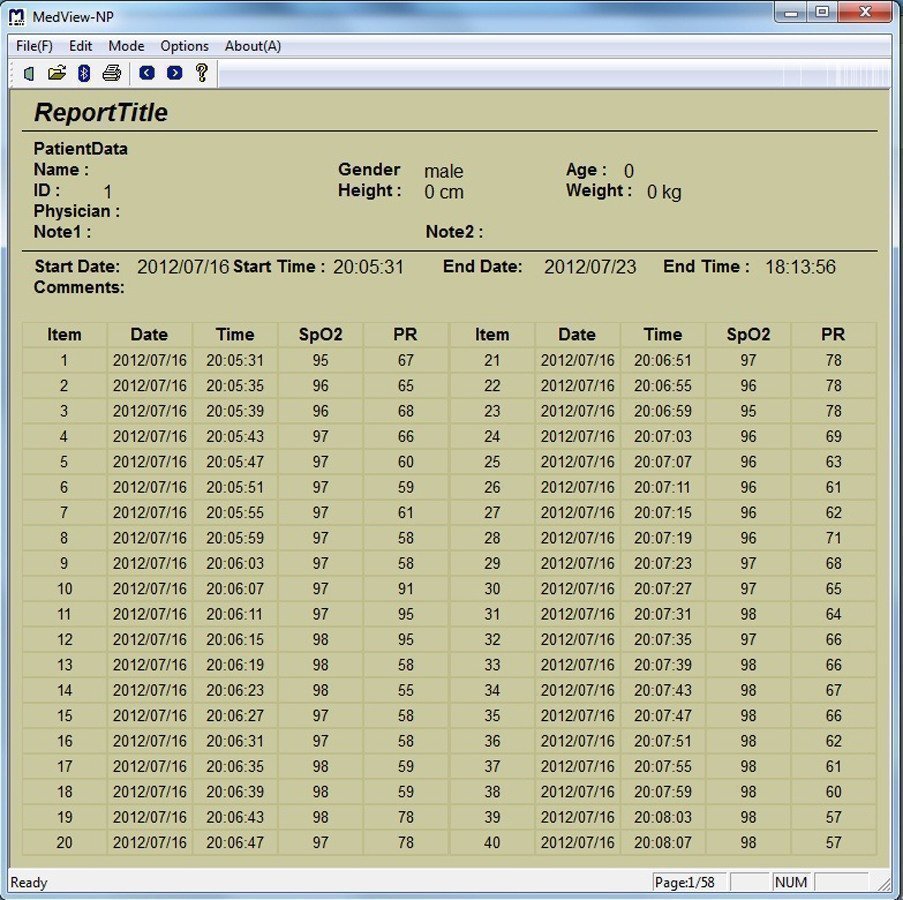Click the MedView-NP title bar app icon
Viewport: 903px width, 900px height.
pos(16,15)
